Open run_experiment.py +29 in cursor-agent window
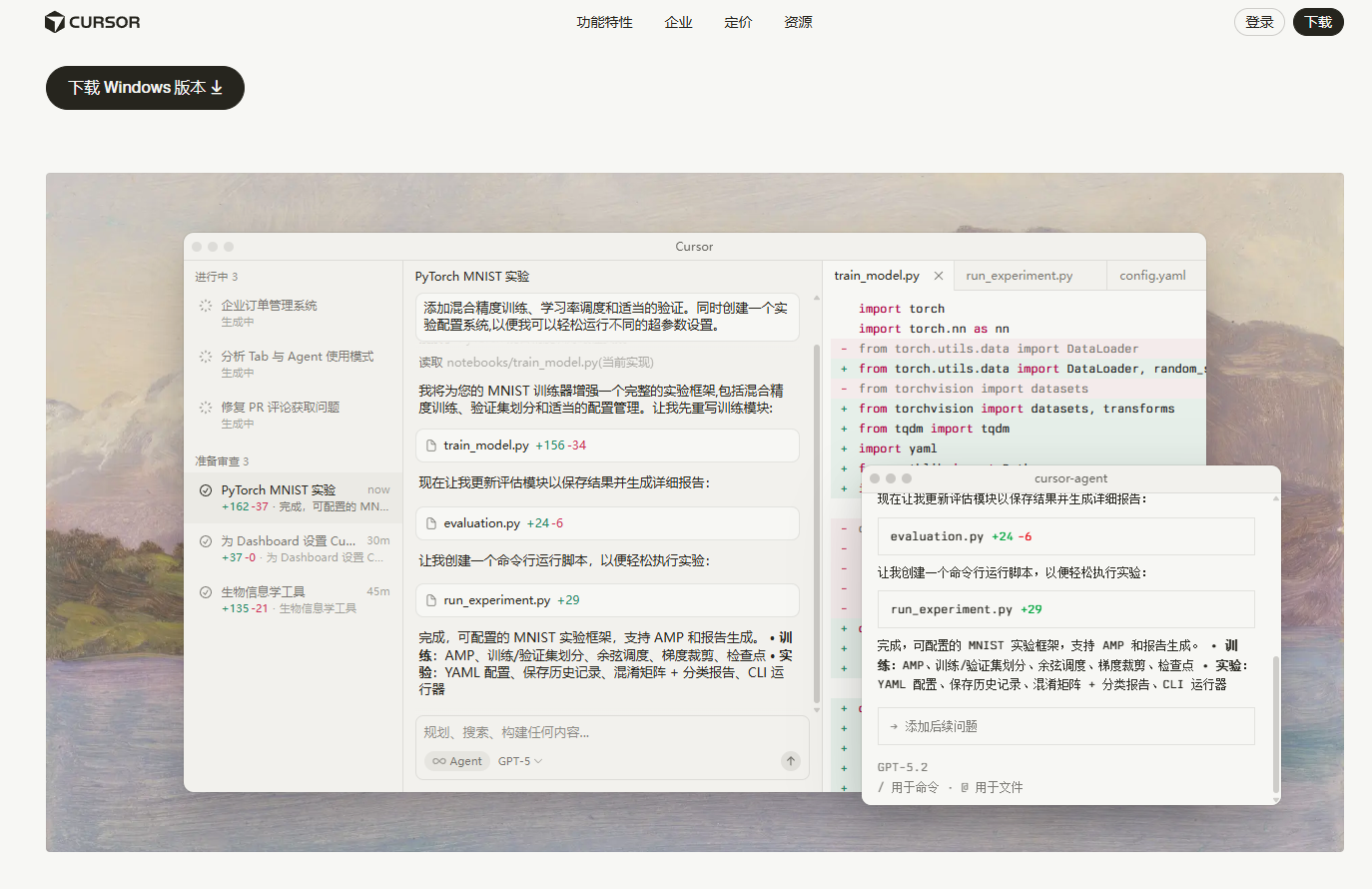Screen dimensions: 1372x889 point(1065,609)
